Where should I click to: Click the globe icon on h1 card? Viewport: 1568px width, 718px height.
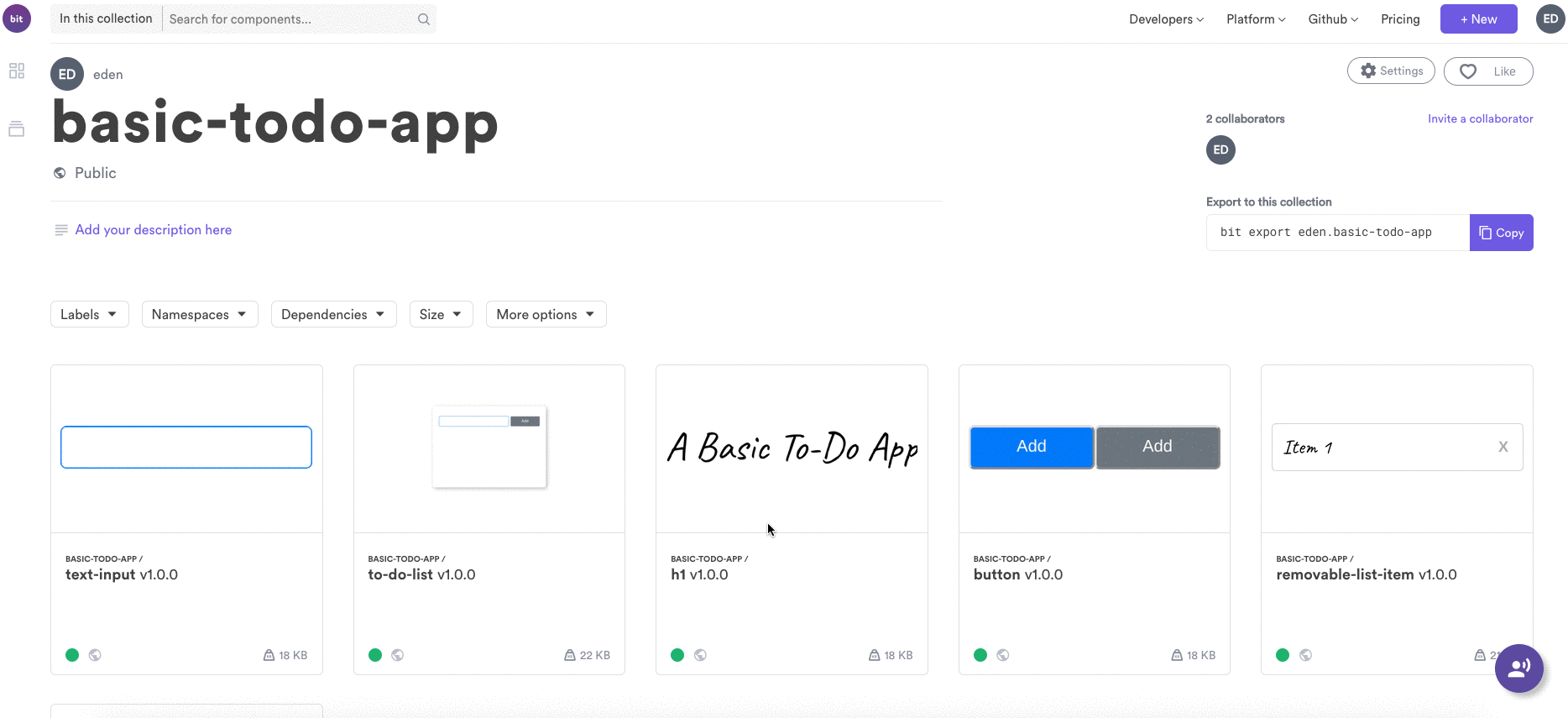[700, 655]
